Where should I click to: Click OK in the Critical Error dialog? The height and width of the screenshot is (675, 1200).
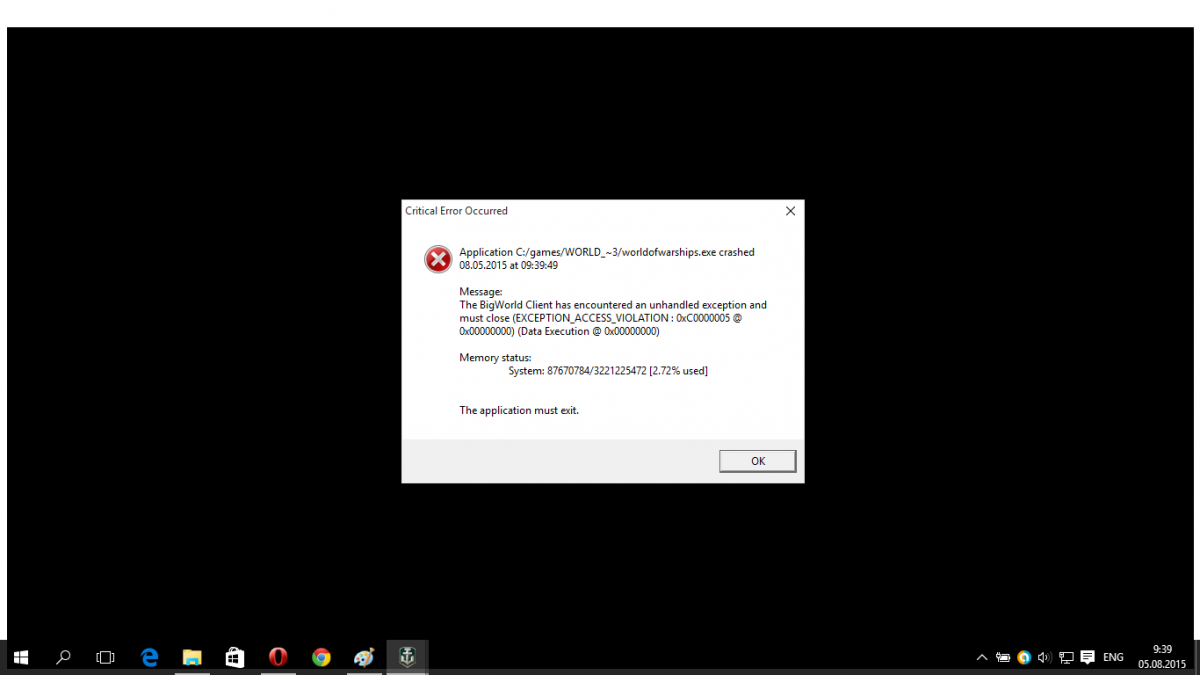(758, 461)
